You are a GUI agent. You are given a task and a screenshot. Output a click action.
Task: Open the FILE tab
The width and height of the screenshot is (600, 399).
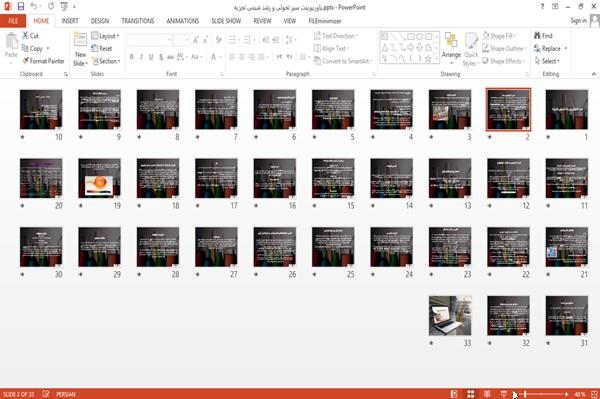pyautogui.click(x=13, y=21)
